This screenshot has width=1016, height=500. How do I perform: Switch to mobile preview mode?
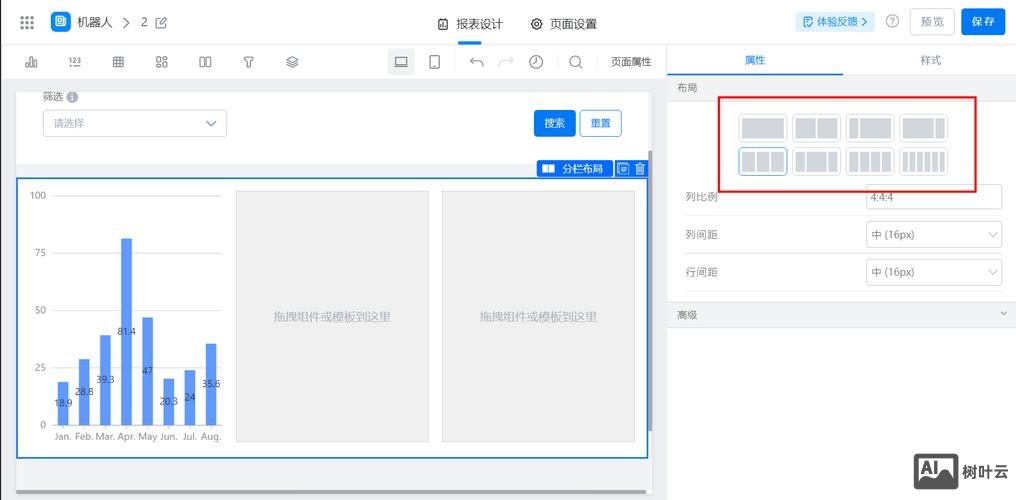tap(435, 62)
